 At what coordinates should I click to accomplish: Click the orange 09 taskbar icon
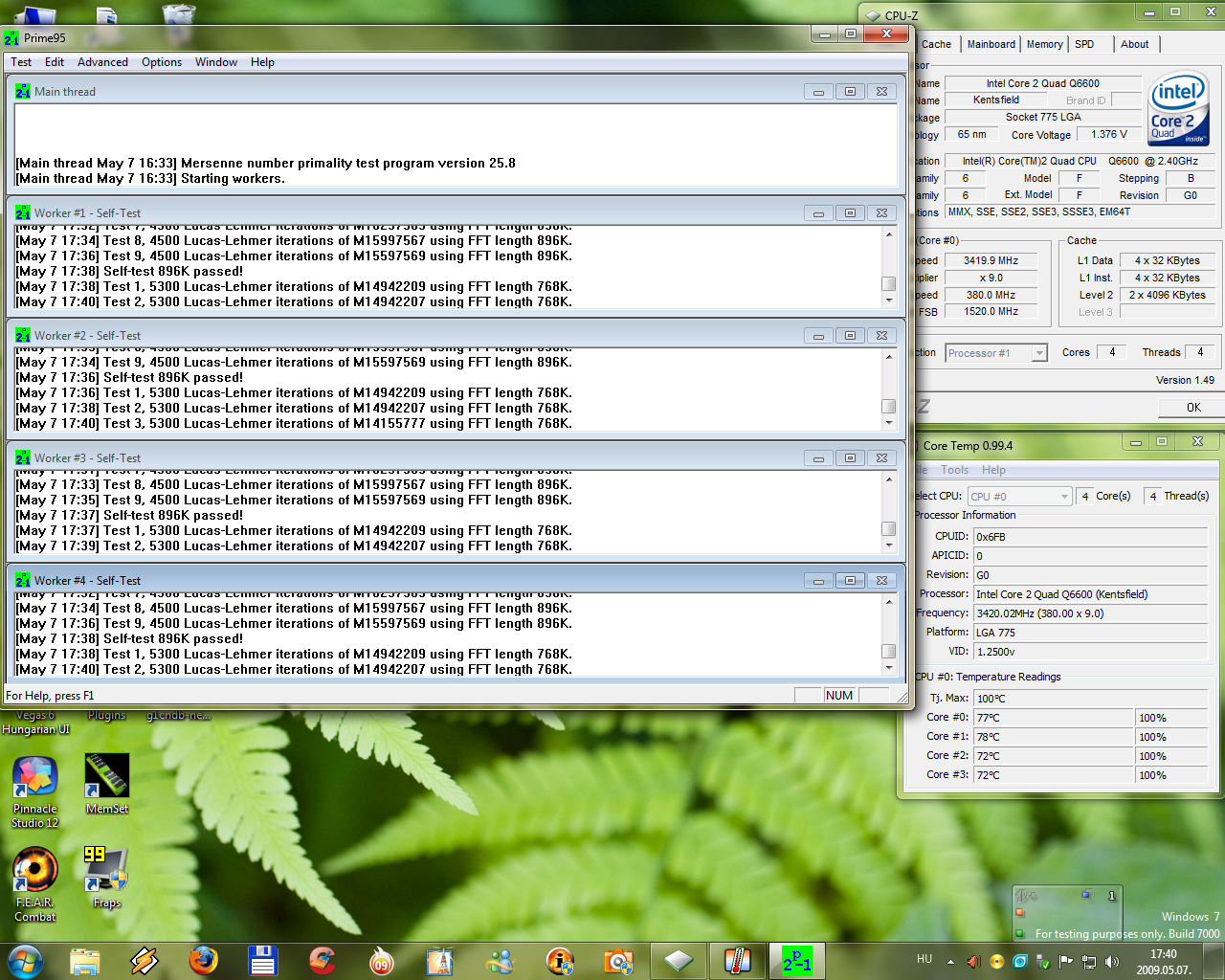[381, 961]
